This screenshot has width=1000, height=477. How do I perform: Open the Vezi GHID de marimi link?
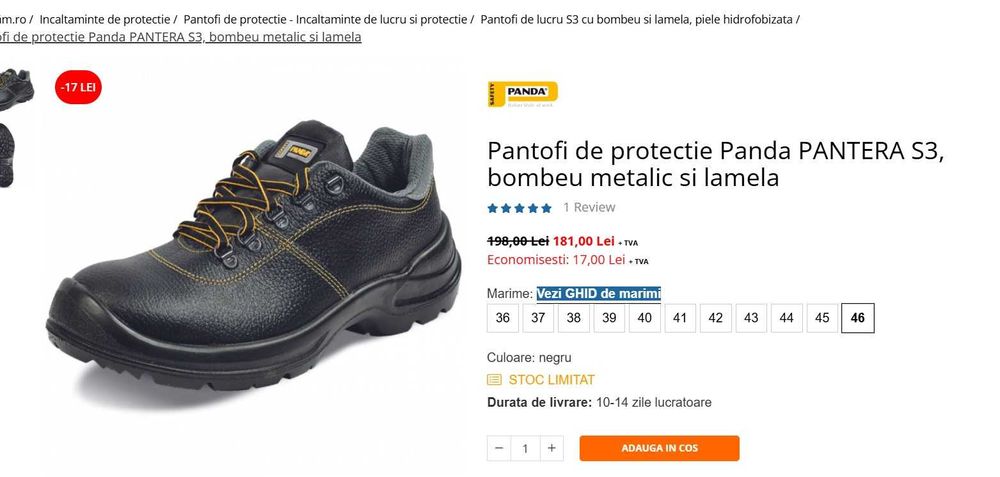pos(598,294)
